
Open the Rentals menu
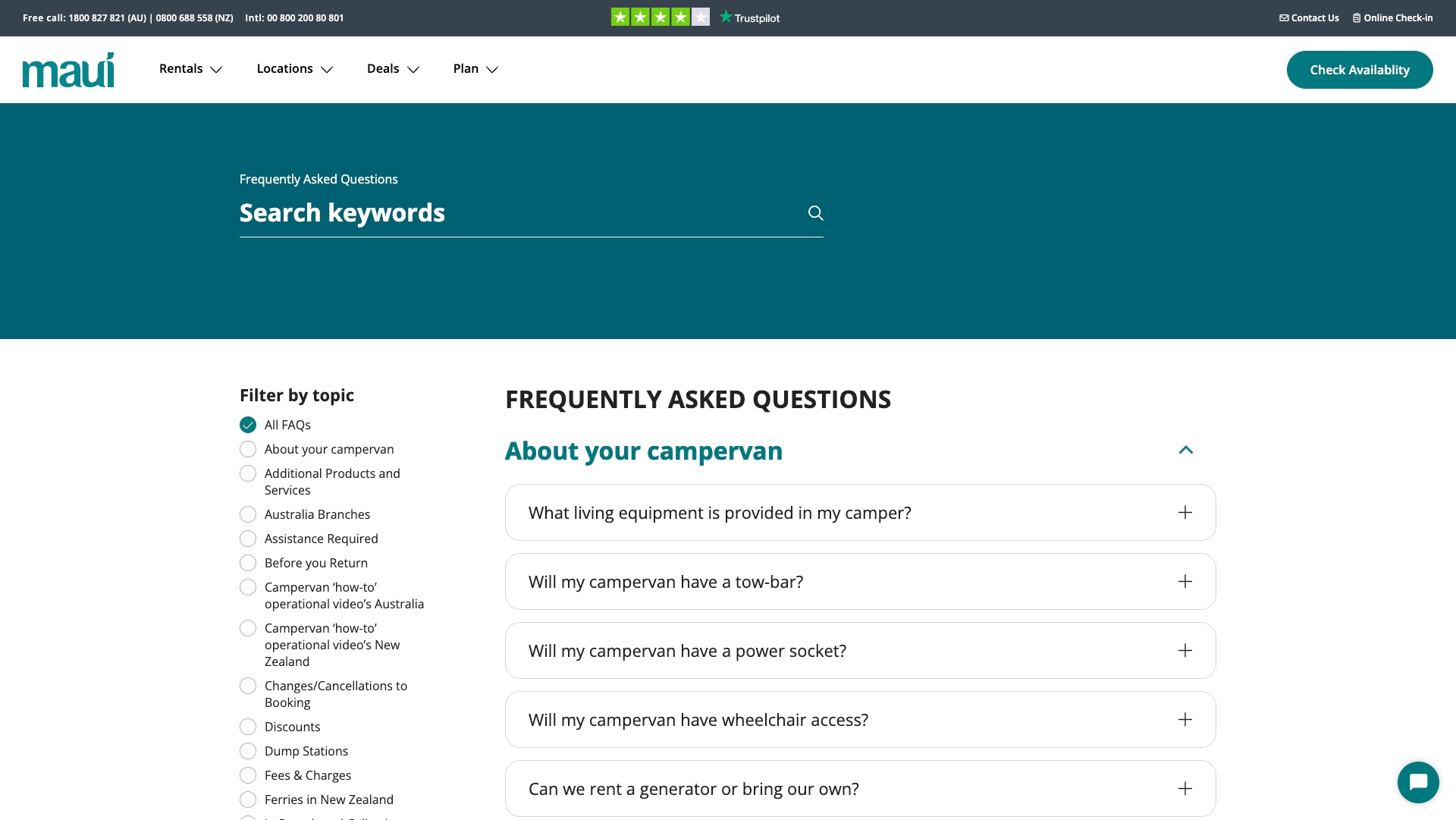[191, 69]
